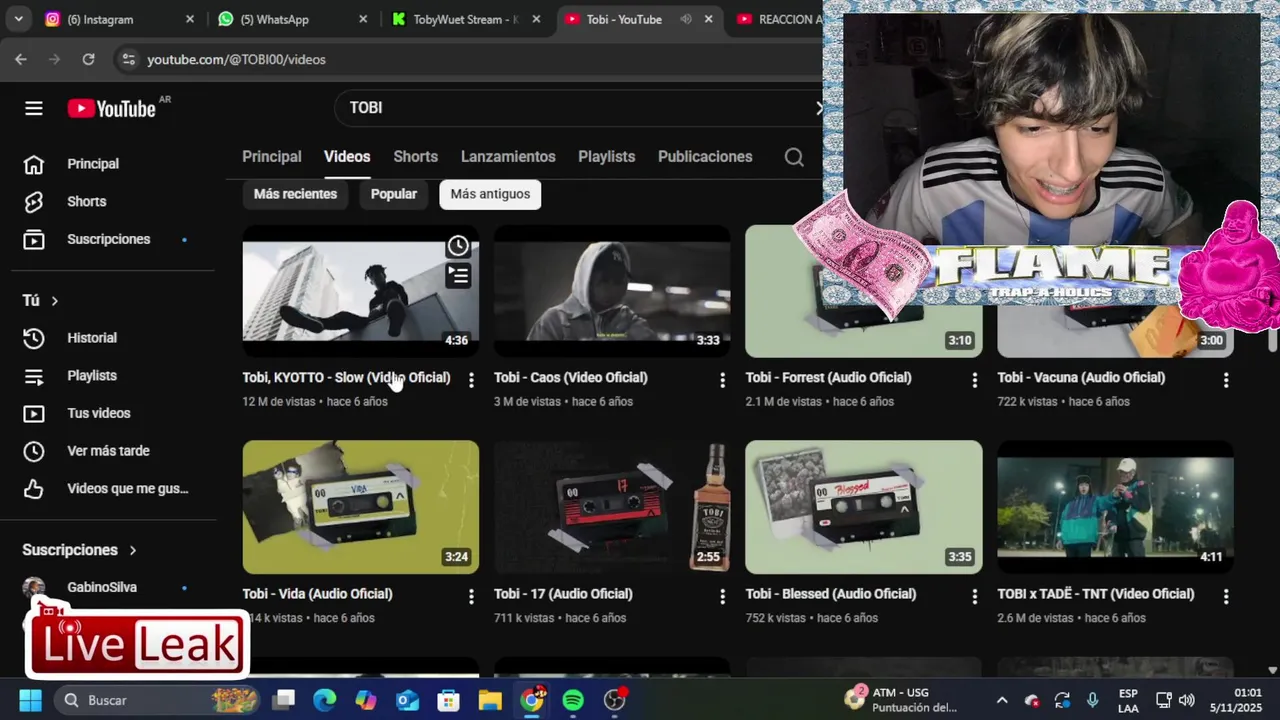This screenshot has height=720, width=1280.
Task: Open options menu for Tobi - Forrest
Action: click(x=974, y=380)
